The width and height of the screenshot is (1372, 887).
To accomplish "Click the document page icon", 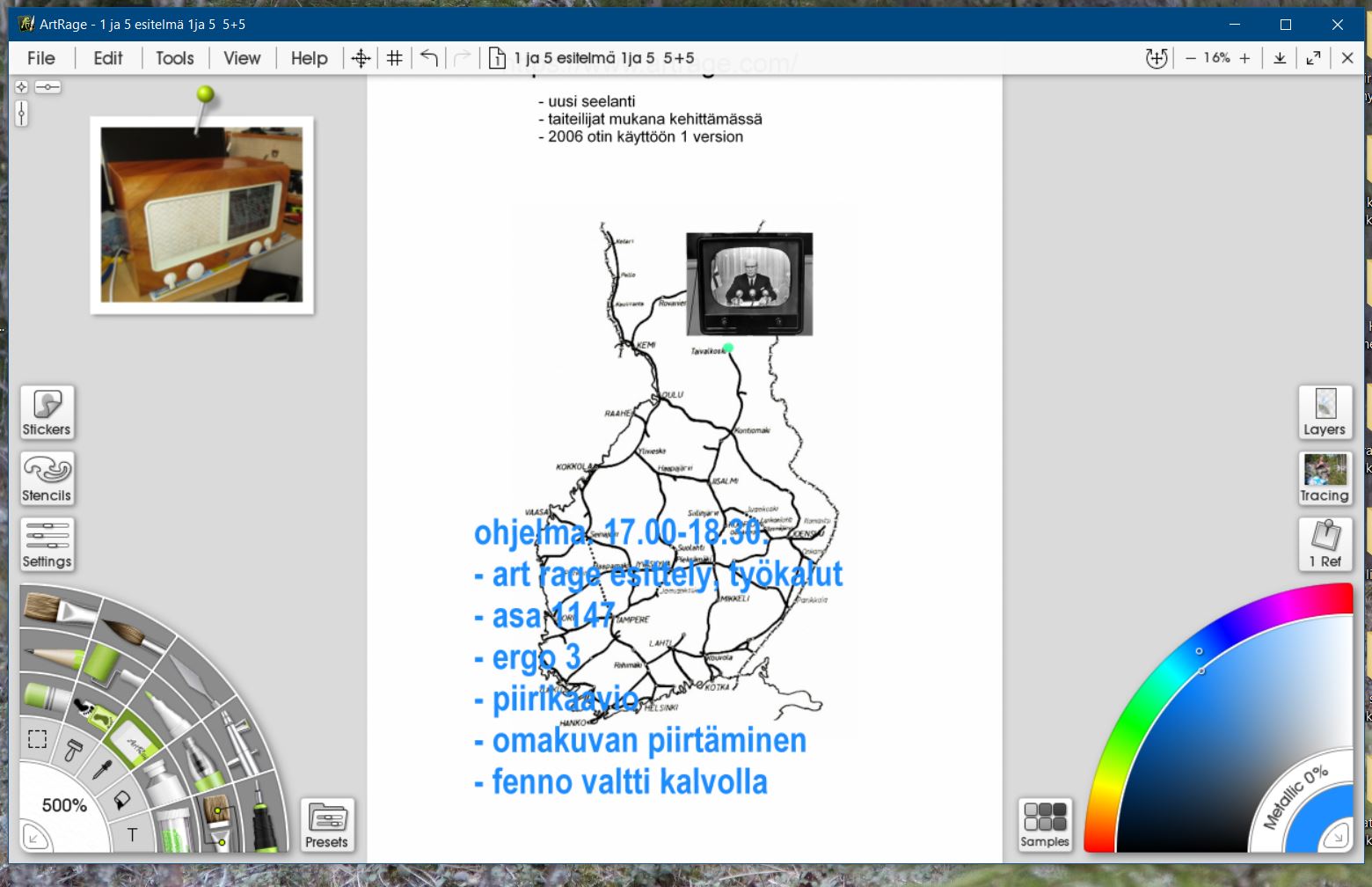I will [x=497, y=58].
